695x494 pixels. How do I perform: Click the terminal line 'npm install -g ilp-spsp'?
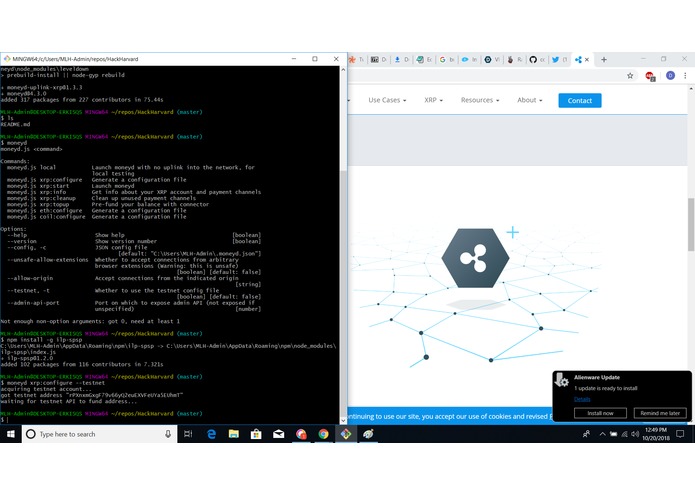click(x=44, y=340)
